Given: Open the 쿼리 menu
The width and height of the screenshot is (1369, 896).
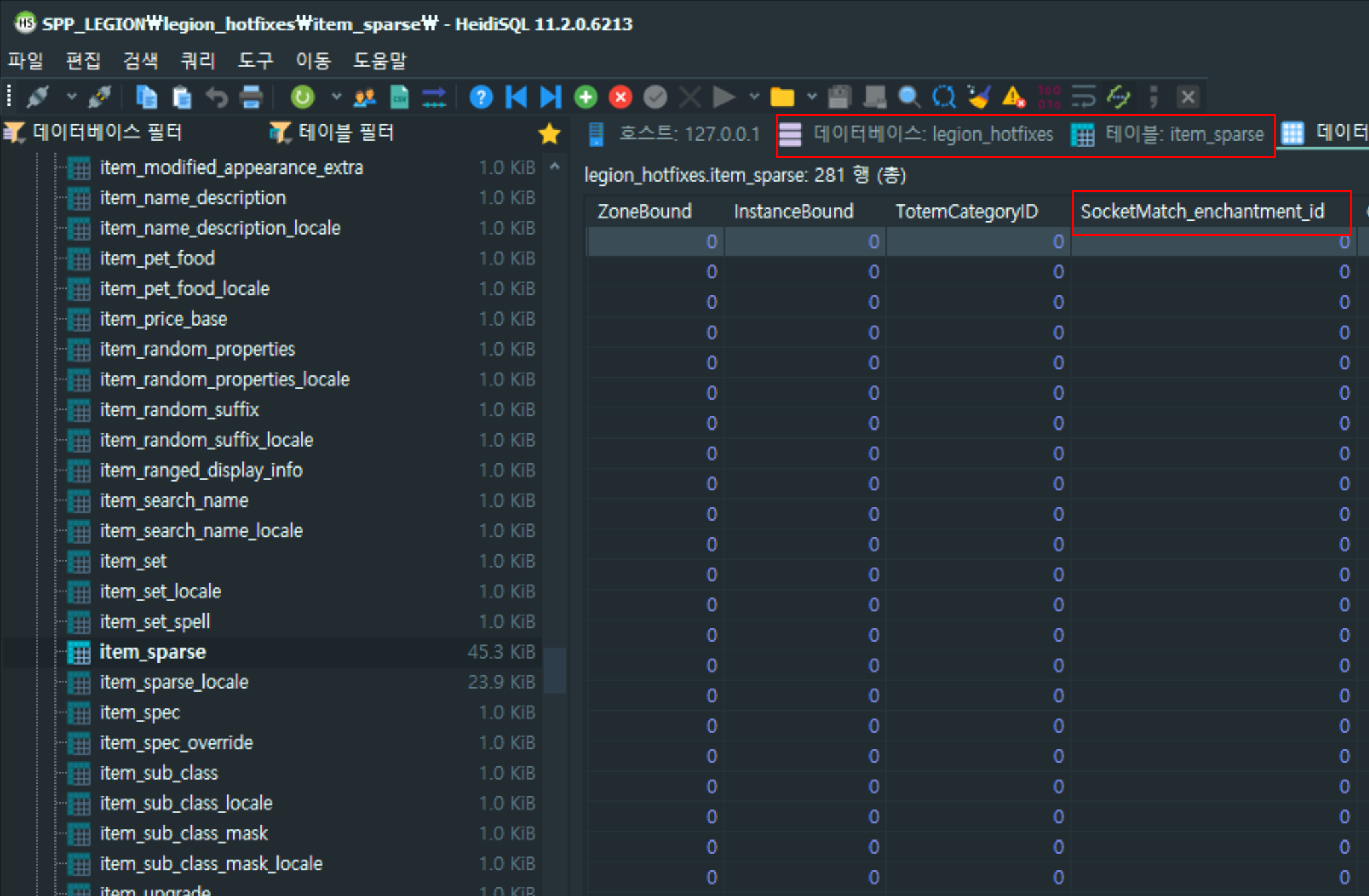Looking at the screenshot, I should click(198, 61).
